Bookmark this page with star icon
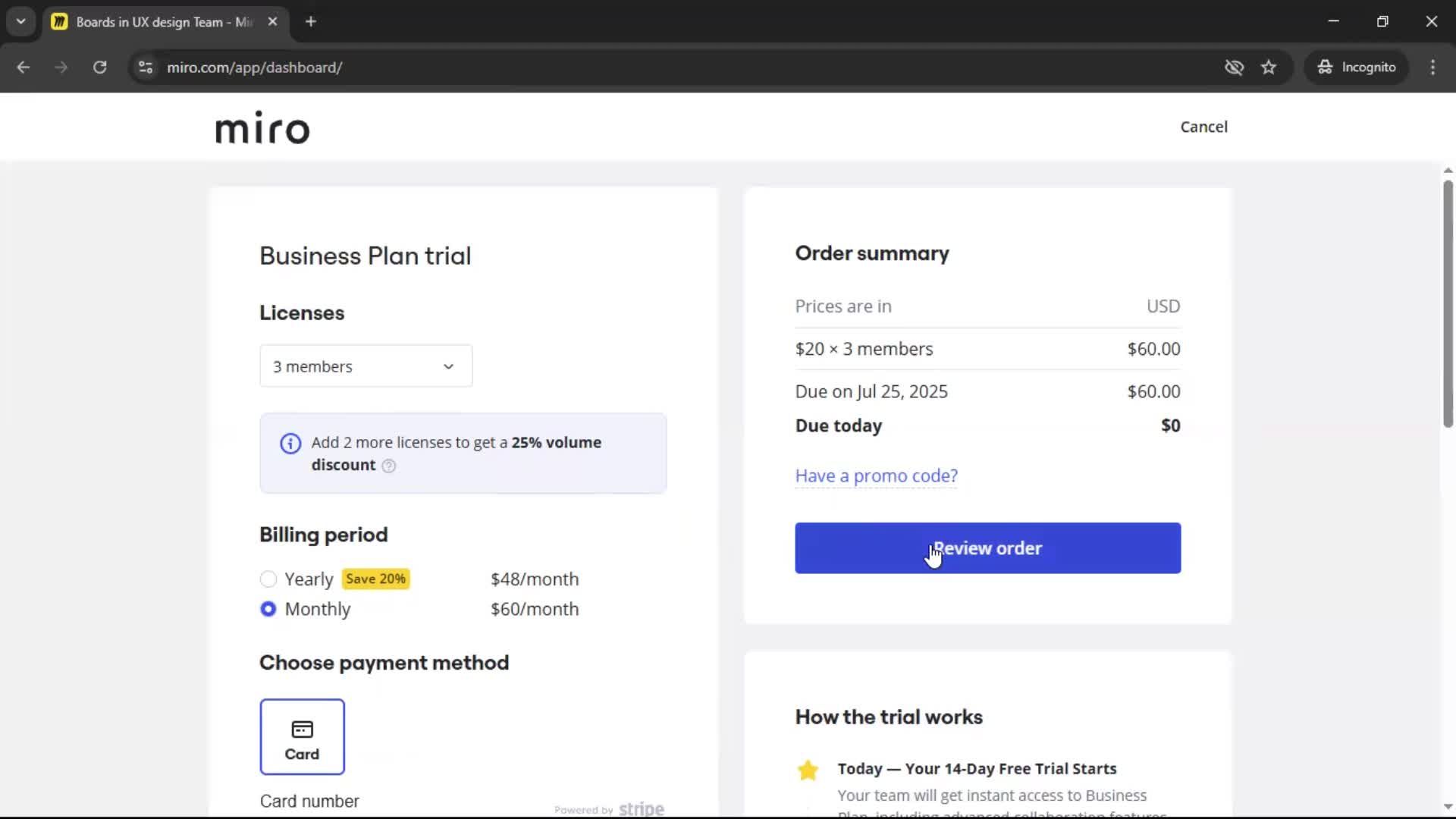 [1269, 67]
